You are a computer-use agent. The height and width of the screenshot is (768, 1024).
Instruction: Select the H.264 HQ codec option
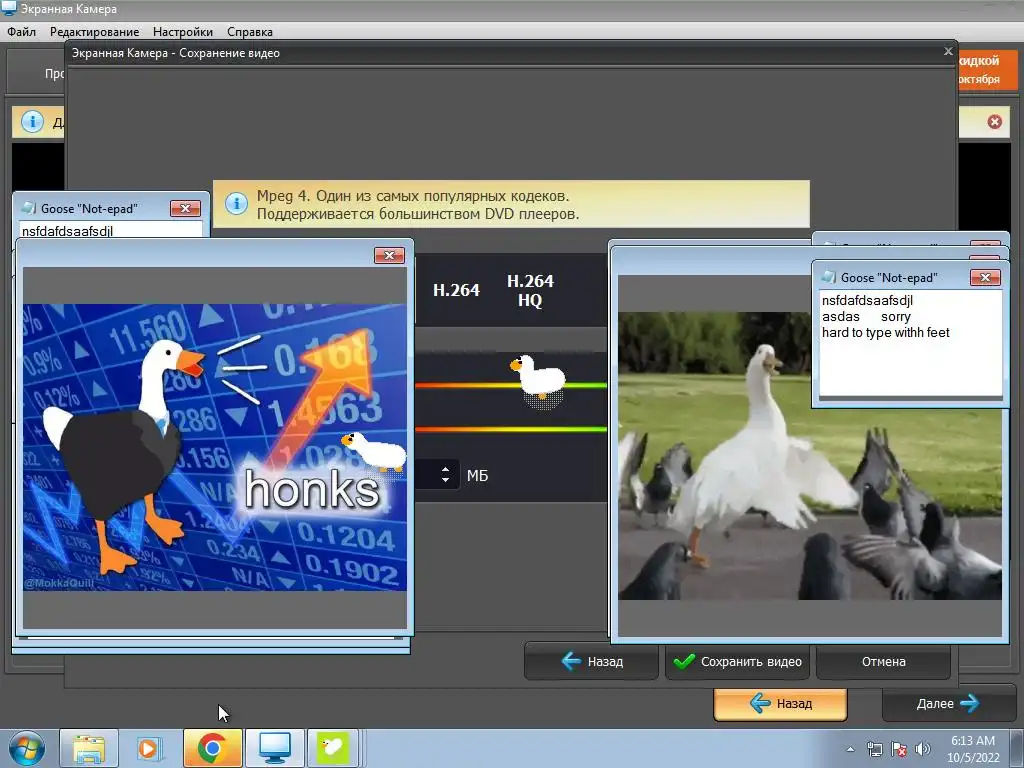point(530,290)
